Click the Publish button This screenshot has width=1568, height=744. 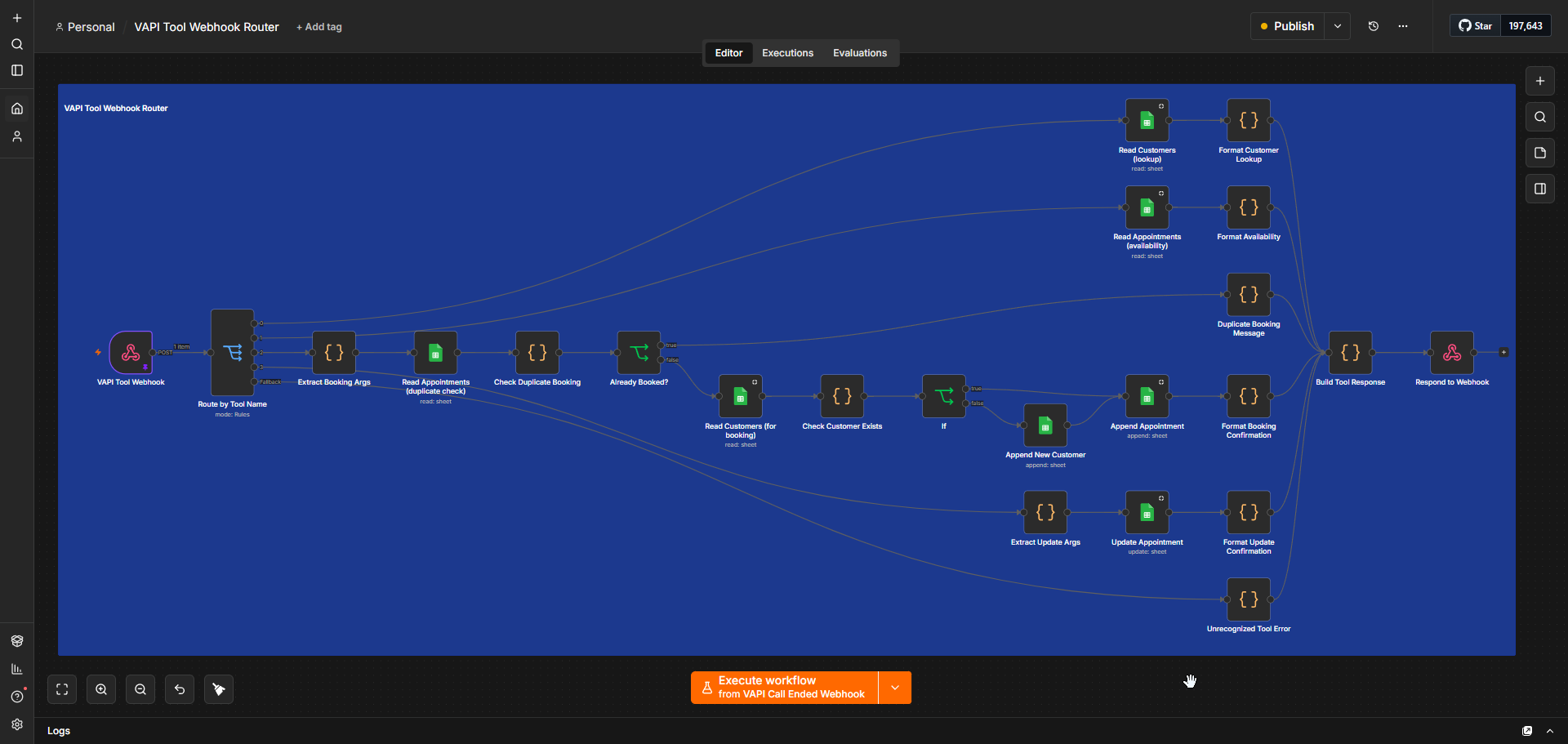(1288, 26)
